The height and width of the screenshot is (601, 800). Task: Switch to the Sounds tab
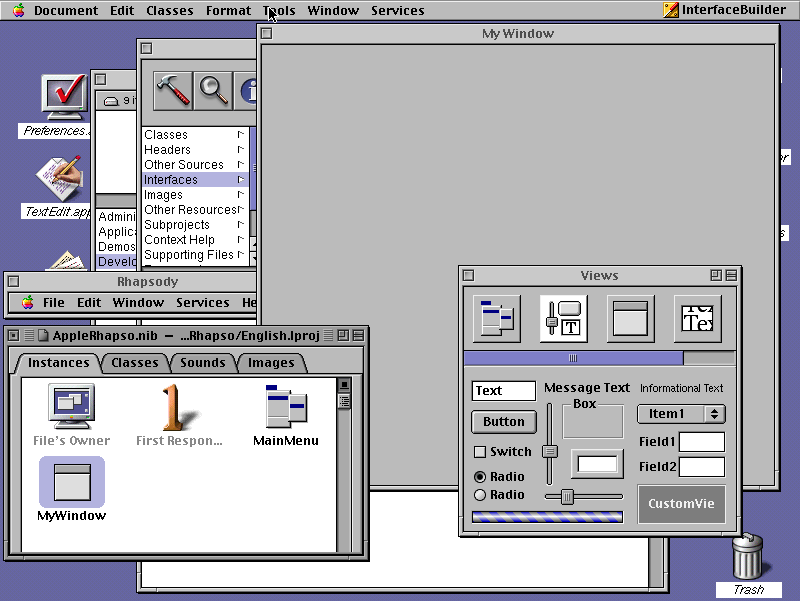[x=203, y=363]
